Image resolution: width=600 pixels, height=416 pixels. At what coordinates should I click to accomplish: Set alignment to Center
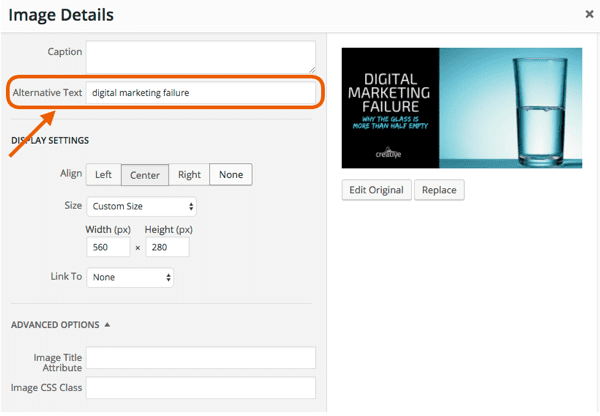(x=145, y=175)
